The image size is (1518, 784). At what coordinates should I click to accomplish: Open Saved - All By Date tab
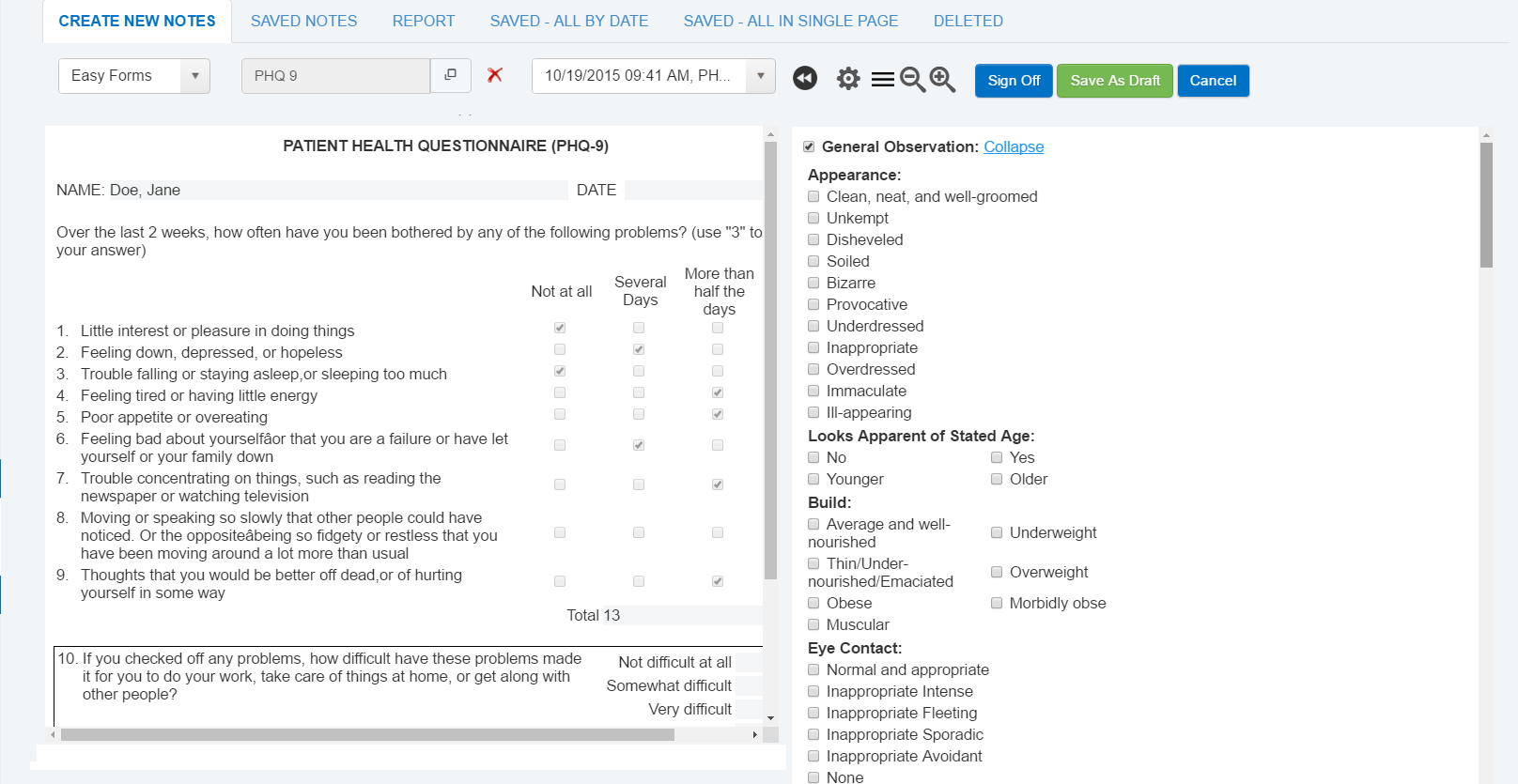click(x=569, y=21)
